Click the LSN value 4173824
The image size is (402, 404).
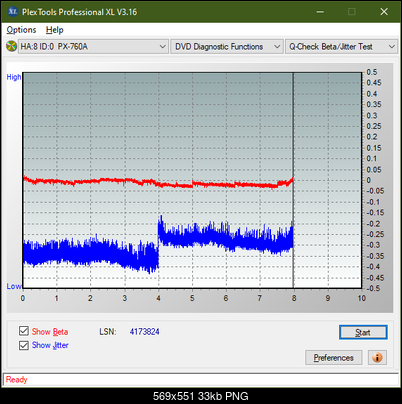coord(145,332)
